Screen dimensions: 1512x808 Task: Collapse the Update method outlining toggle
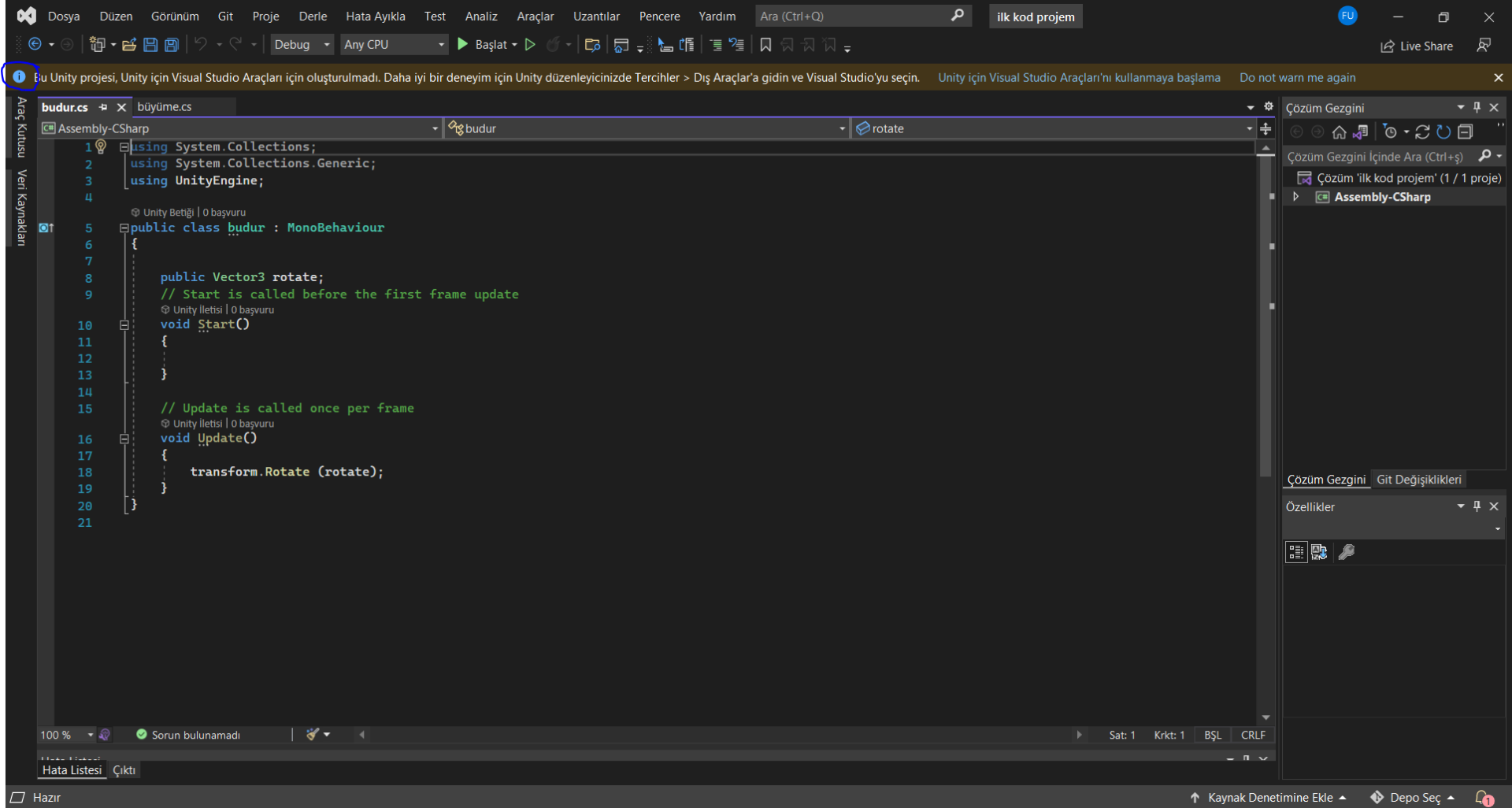[124, 439]
